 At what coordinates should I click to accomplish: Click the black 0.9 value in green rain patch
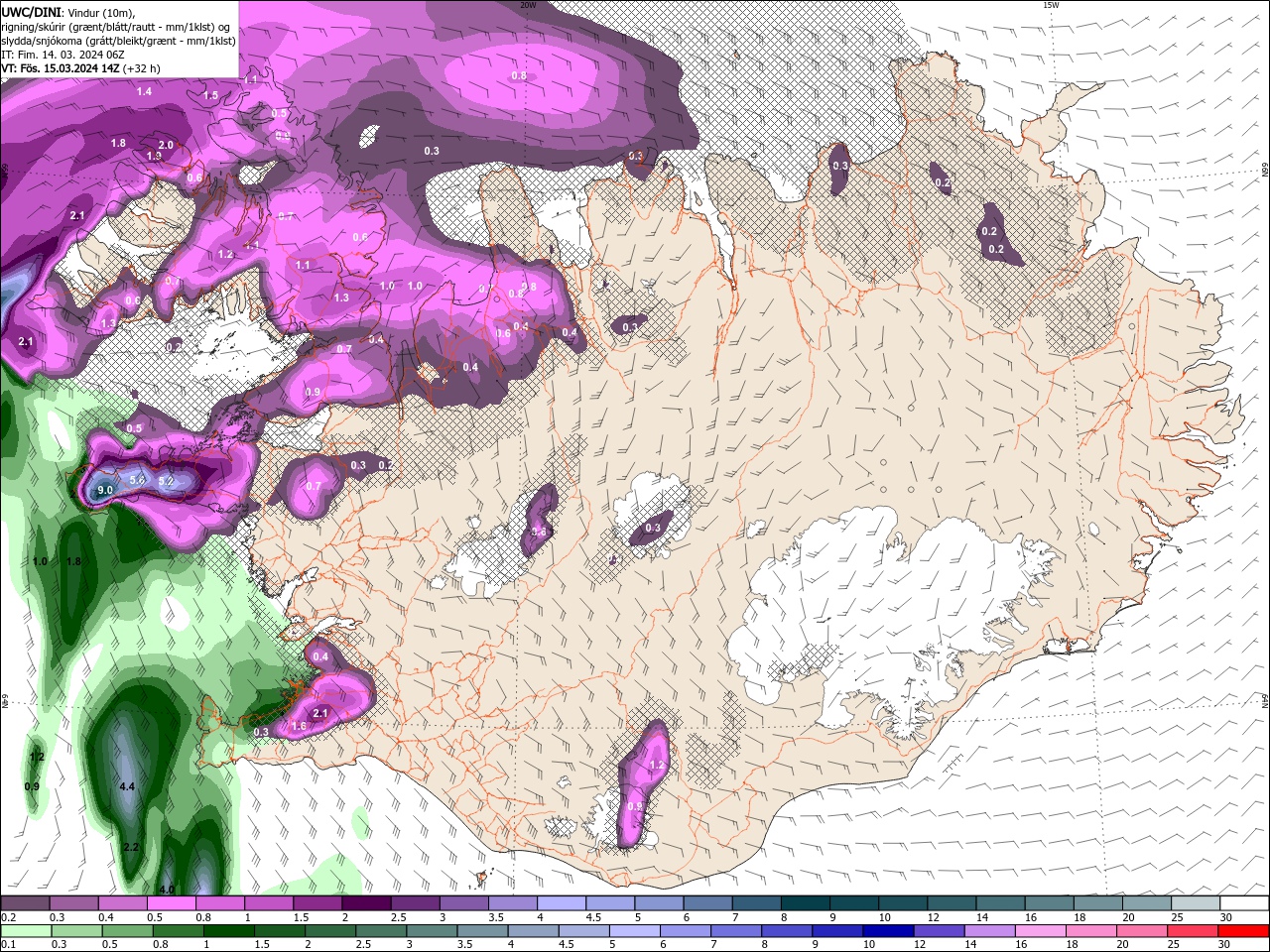[x=32, y=786]
